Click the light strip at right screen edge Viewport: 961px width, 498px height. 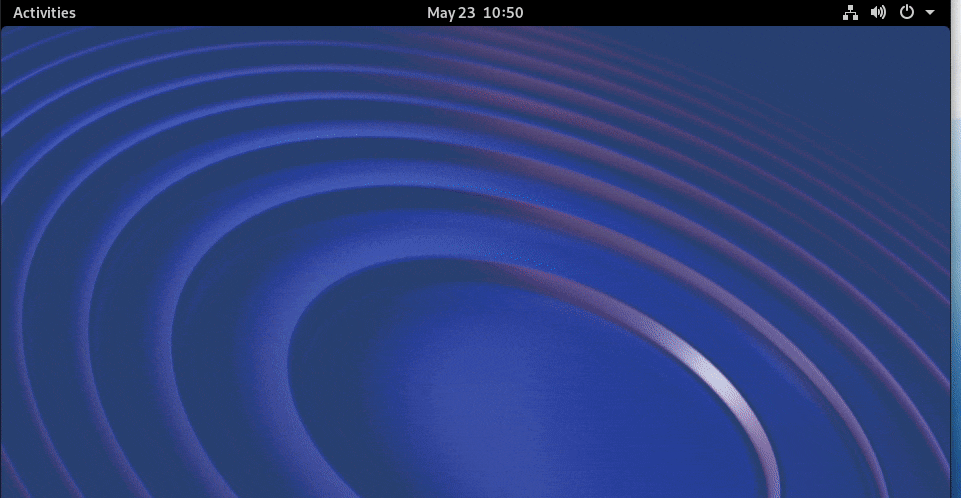955,250
